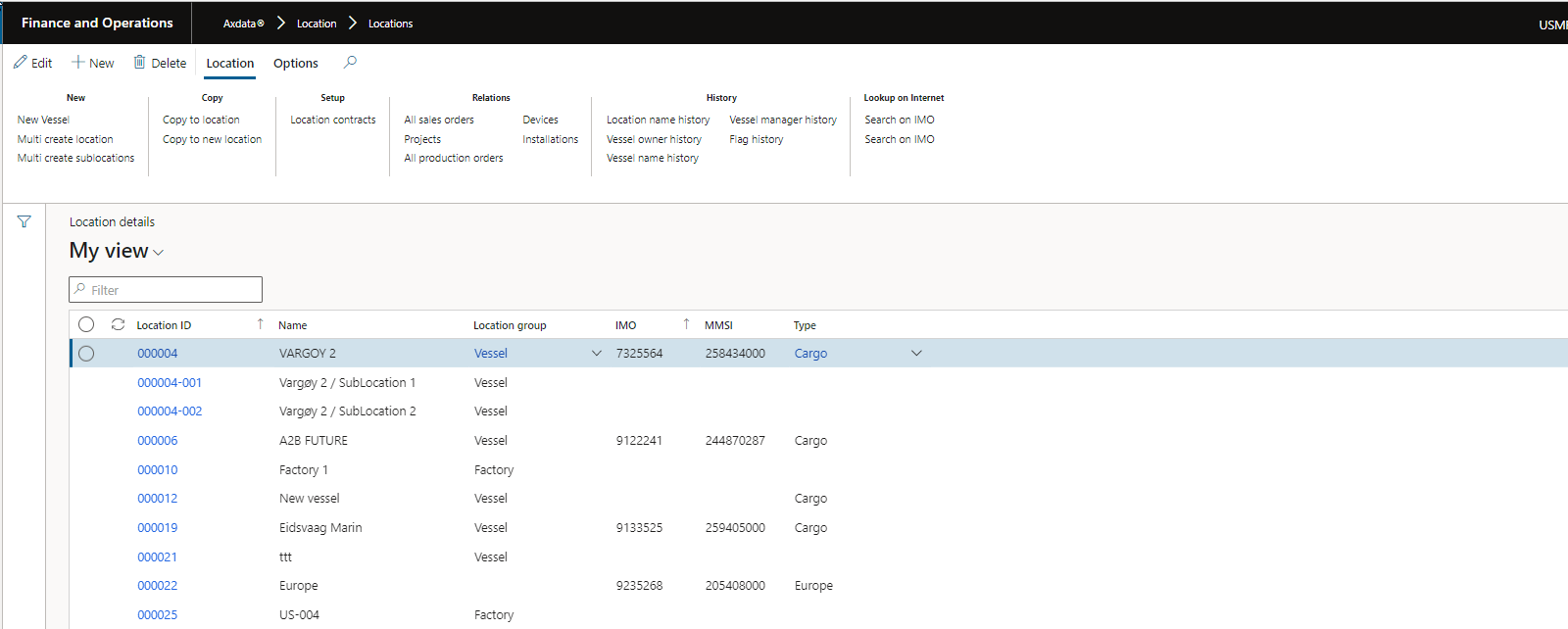Click the Name column header
1568x629 pixels.
[293, 325]
